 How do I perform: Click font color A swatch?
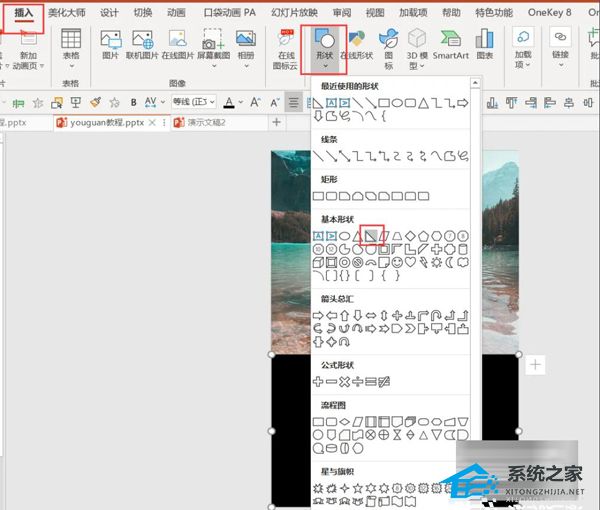coord(229,102)
